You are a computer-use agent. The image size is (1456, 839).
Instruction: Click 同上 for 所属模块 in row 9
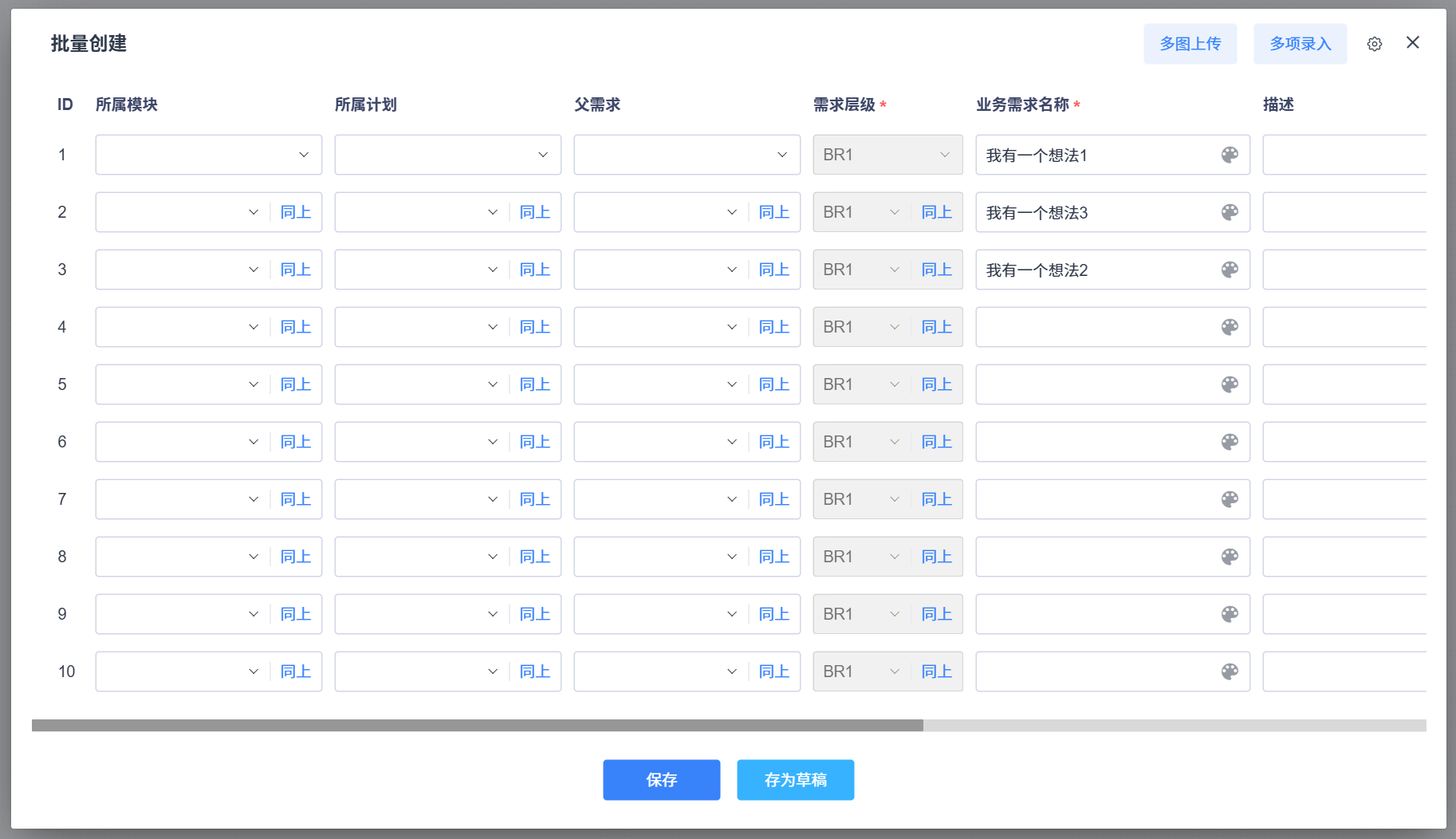(x=296, y=614)
